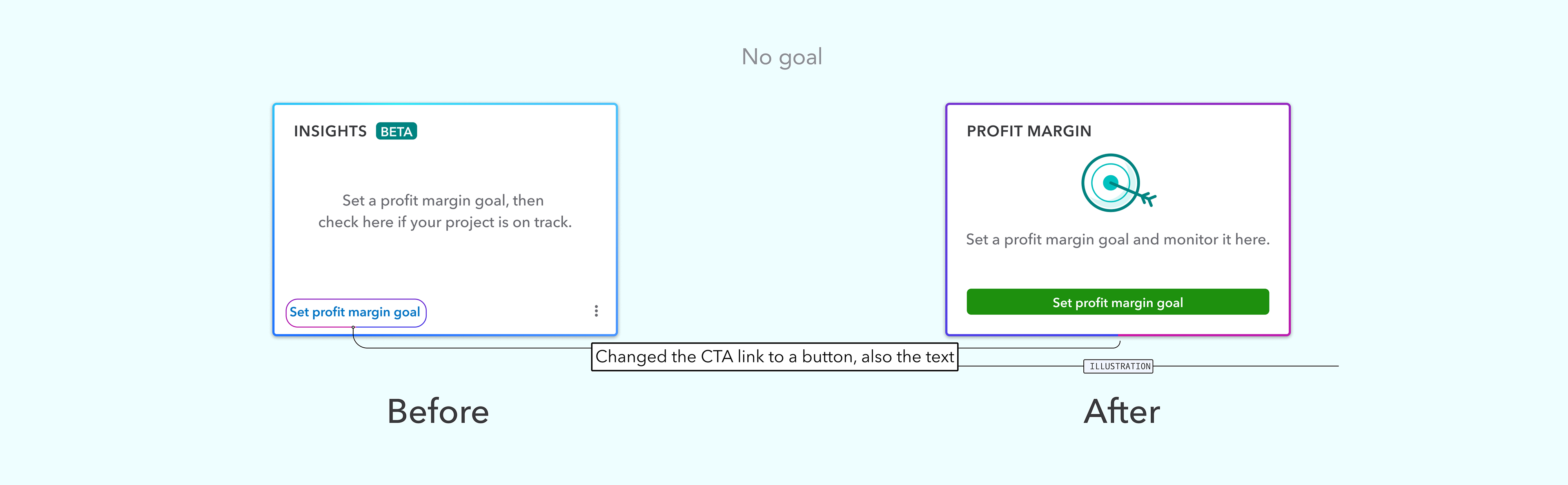
Task: Select the INSIGHTS card title
Action: point(330,131)
